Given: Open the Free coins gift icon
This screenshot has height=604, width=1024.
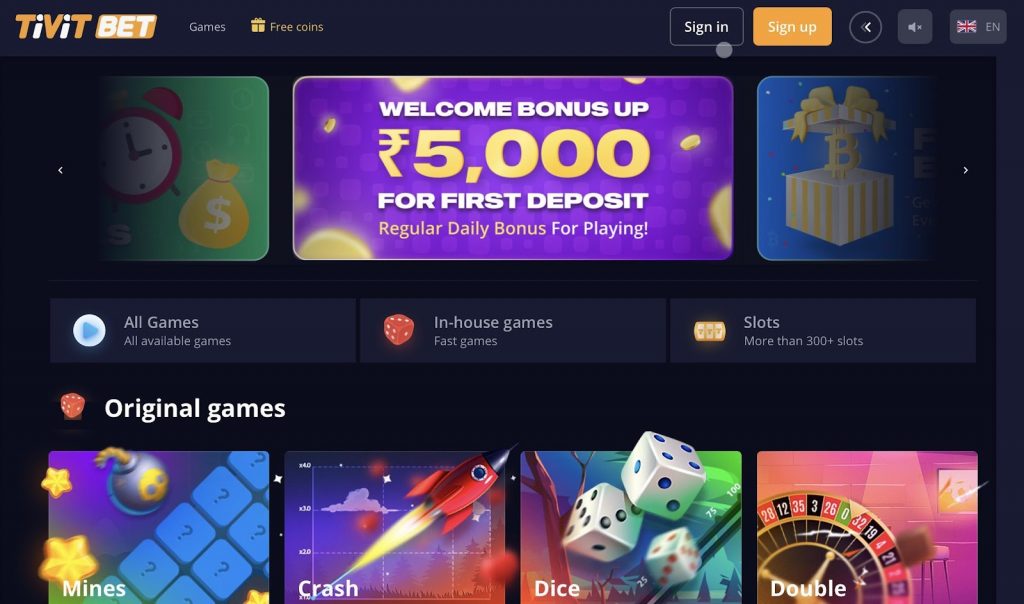Looking at the screenshot, I should pos(258,25).
